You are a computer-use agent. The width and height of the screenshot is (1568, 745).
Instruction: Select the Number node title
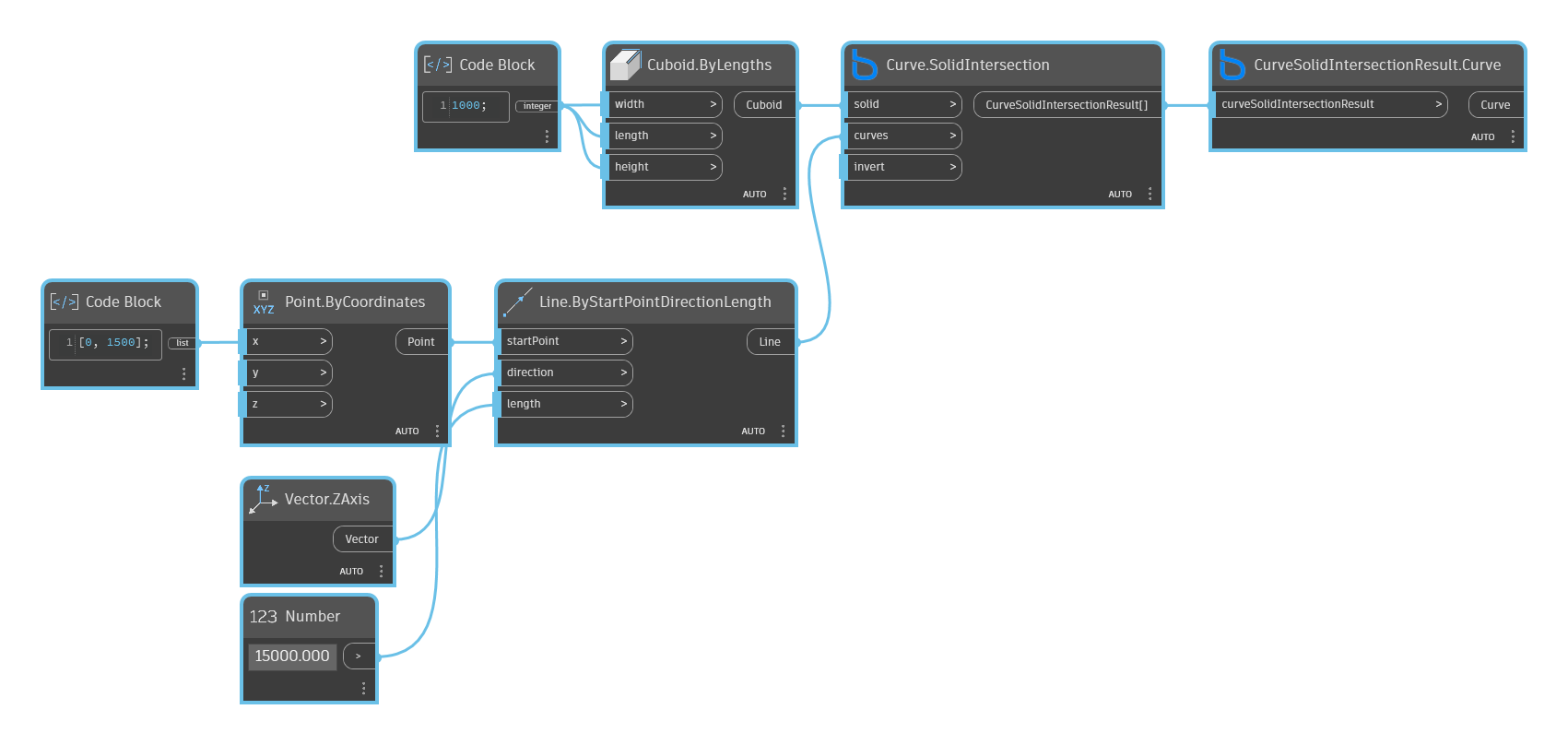tap(312, 616)
